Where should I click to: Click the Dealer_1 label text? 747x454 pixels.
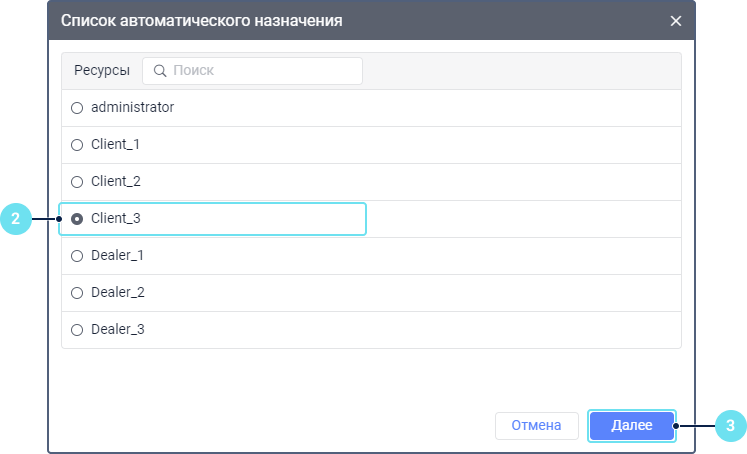point(117,255)
